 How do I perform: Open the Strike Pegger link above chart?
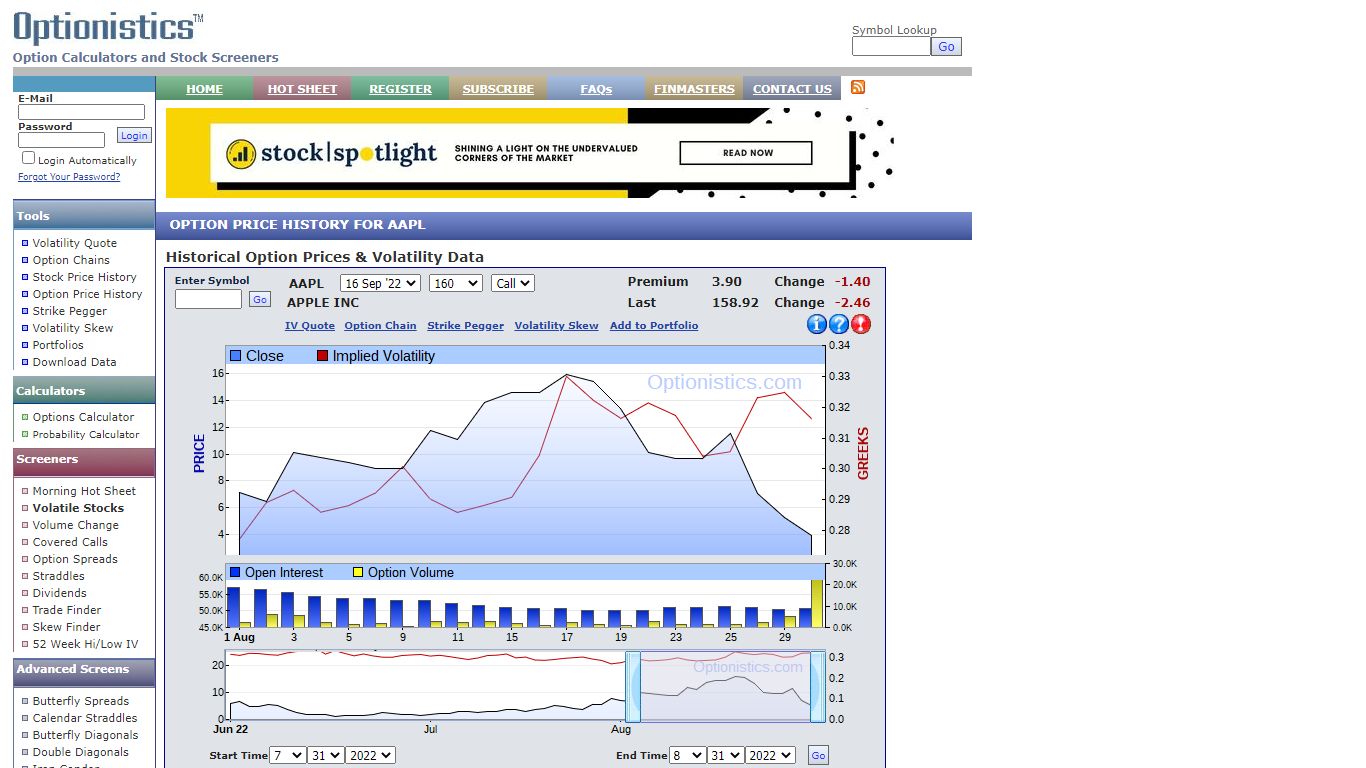(x=465, y=326)
